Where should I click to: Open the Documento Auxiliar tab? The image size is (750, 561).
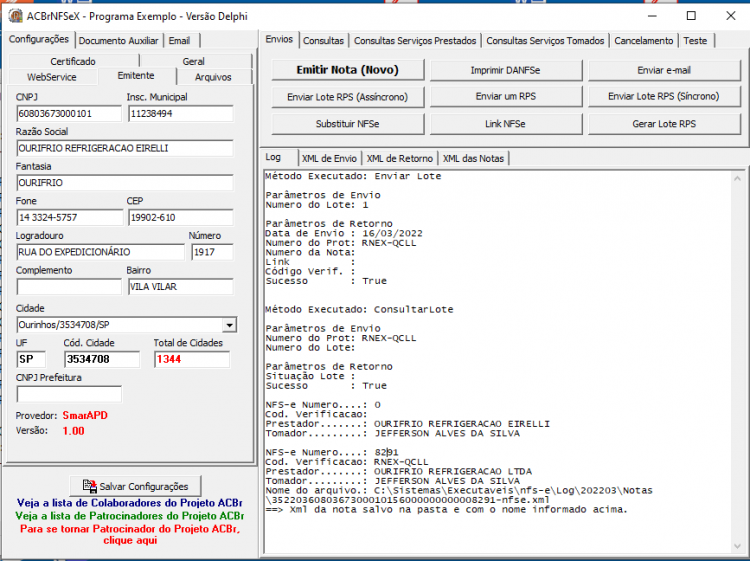click(119, 41)
